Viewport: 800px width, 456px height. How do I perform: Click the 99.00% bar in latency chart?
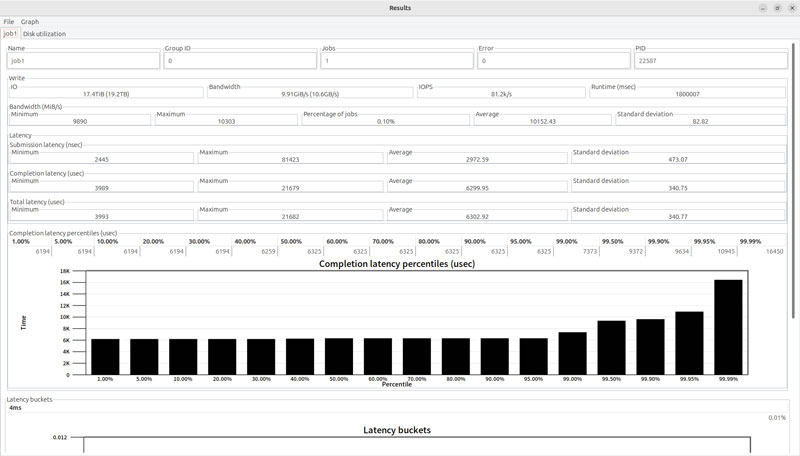[572, 353]
